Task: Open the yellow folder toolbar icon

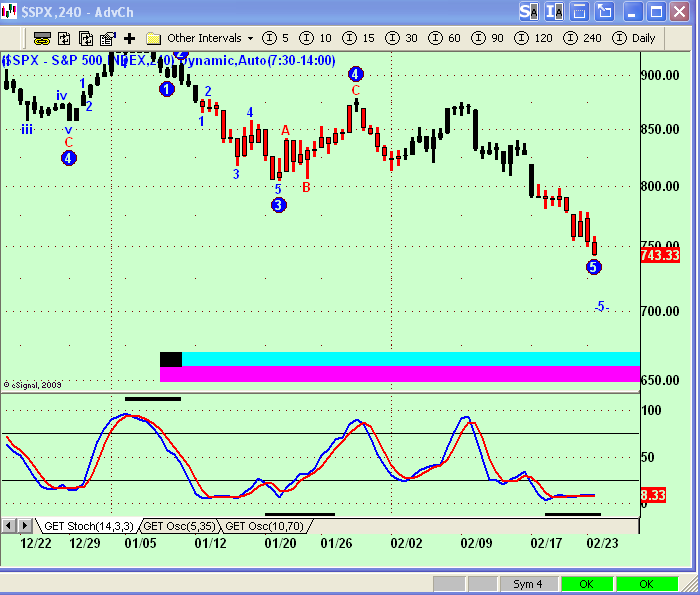Action: [153, 38]
